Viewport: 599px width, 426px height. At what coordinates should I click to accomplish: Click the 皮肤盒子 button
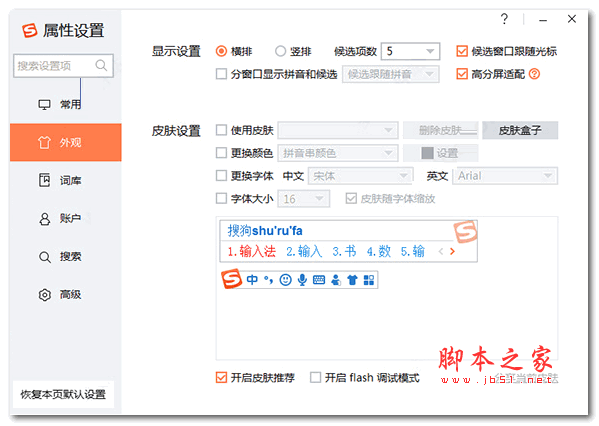(520, 130)
